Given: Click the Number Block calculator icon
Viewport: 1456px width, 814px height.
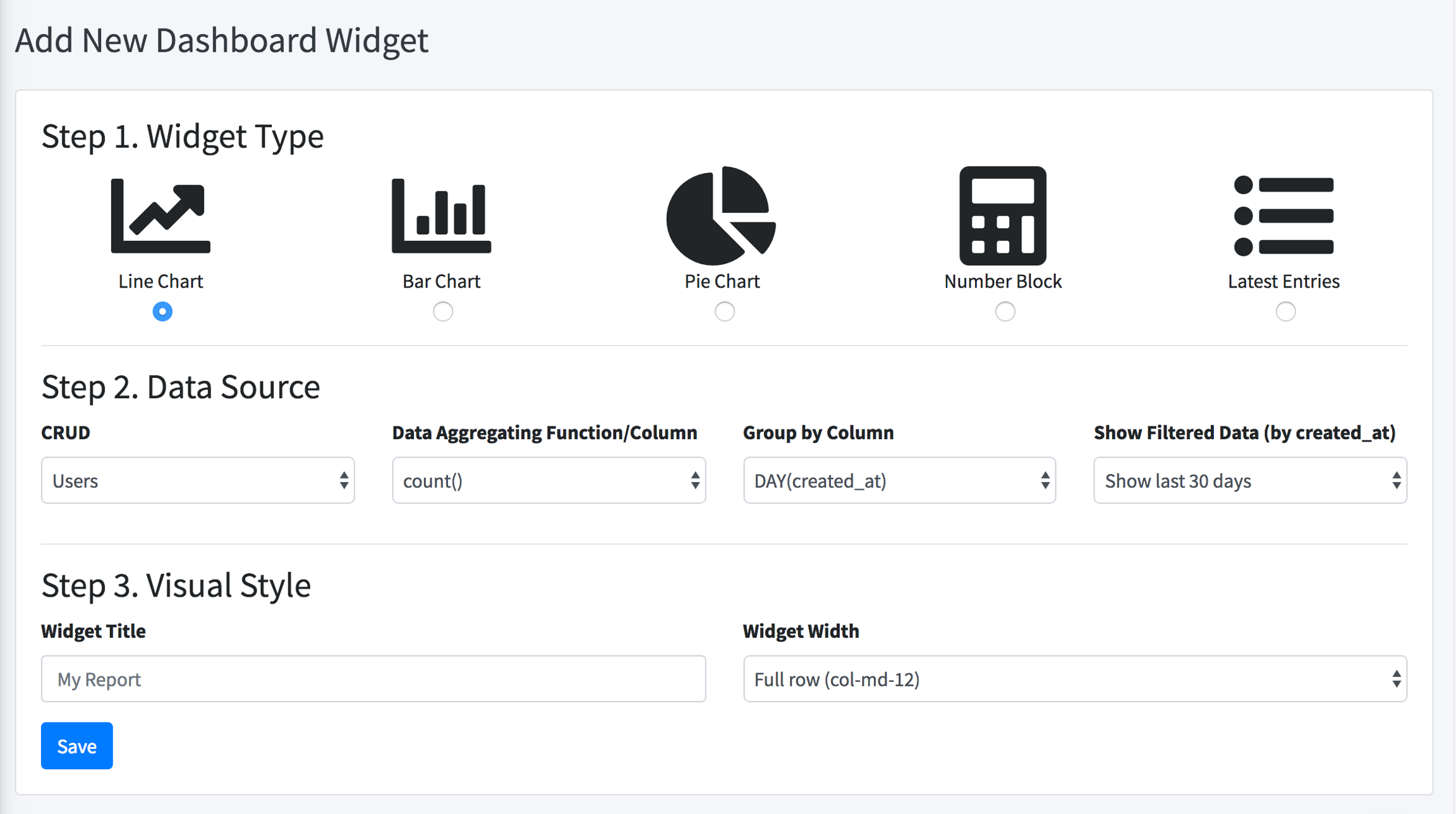Looking at the screenshot, I should click(1002, 216).
